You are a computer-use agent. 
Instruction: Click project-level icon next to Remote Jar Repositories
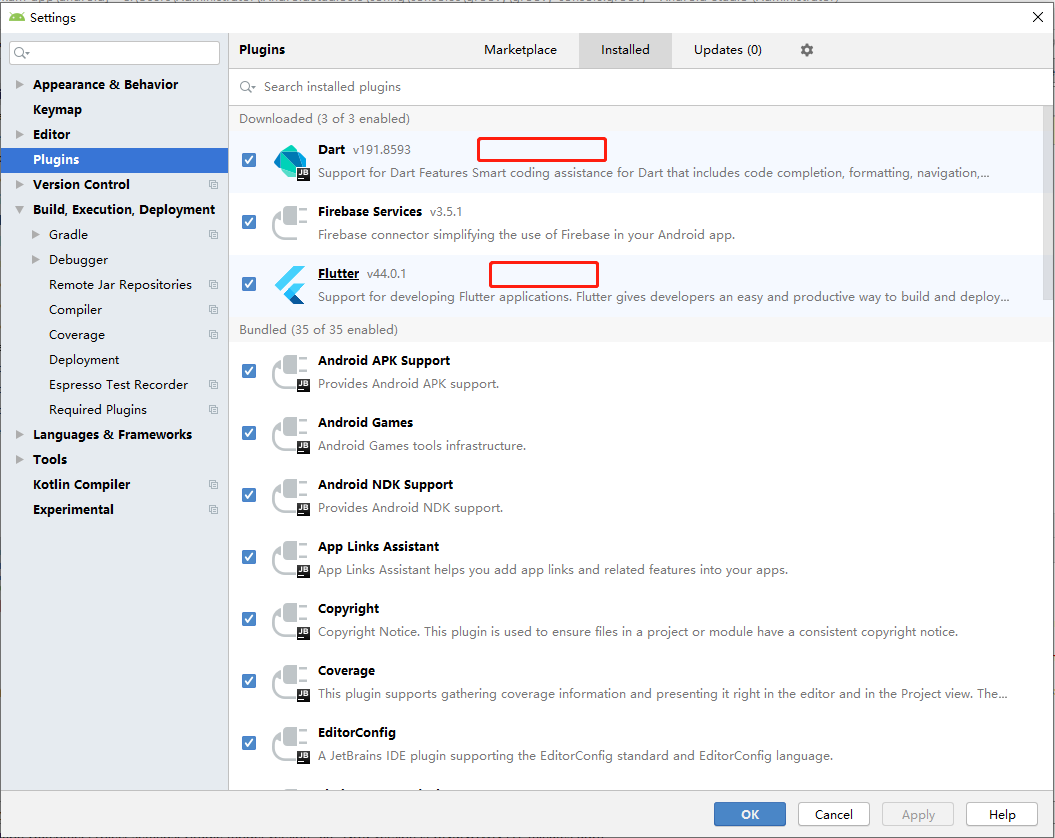pos(213,285)
